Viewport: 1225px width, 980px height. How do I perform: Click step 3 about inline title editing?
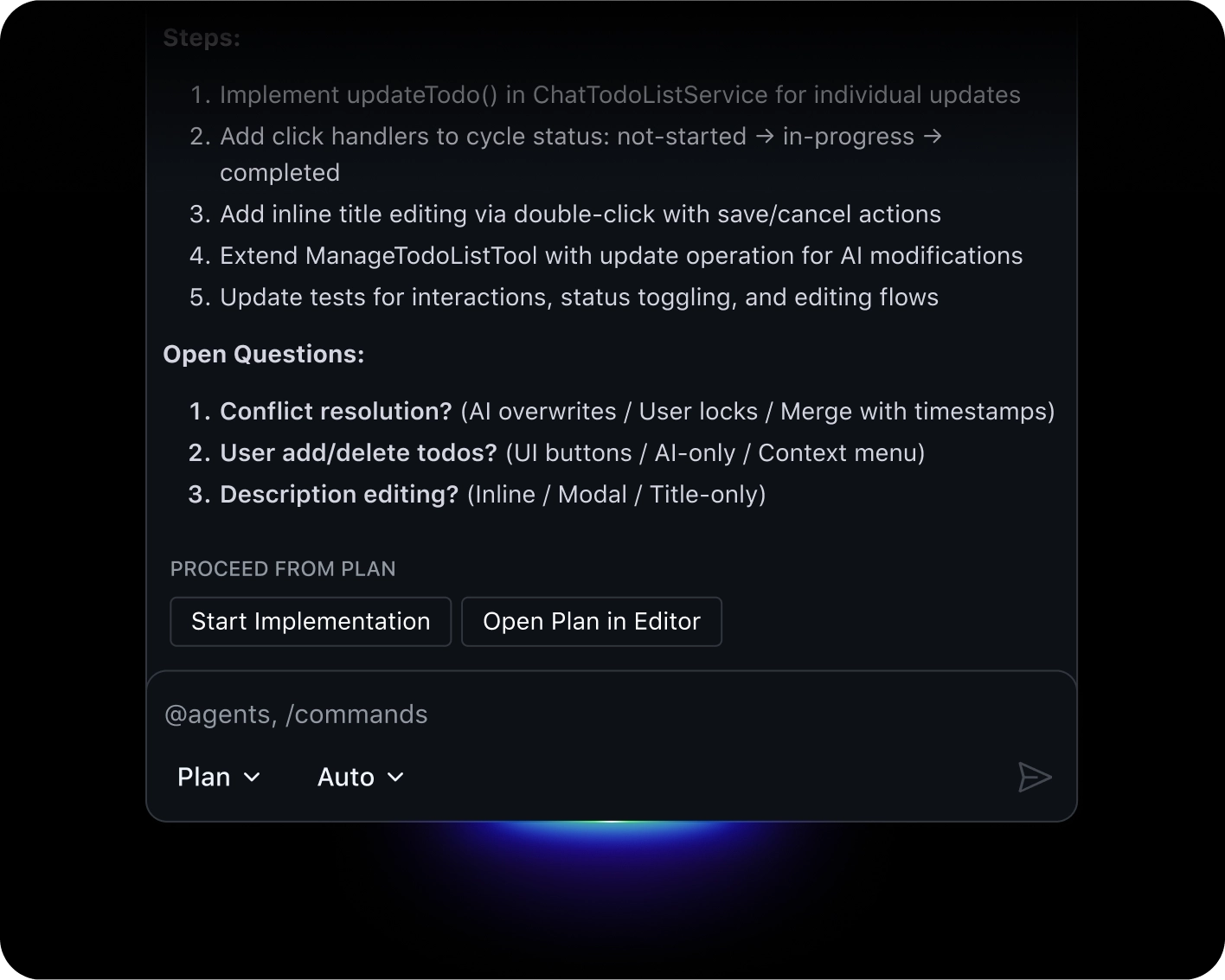(580, 214)
